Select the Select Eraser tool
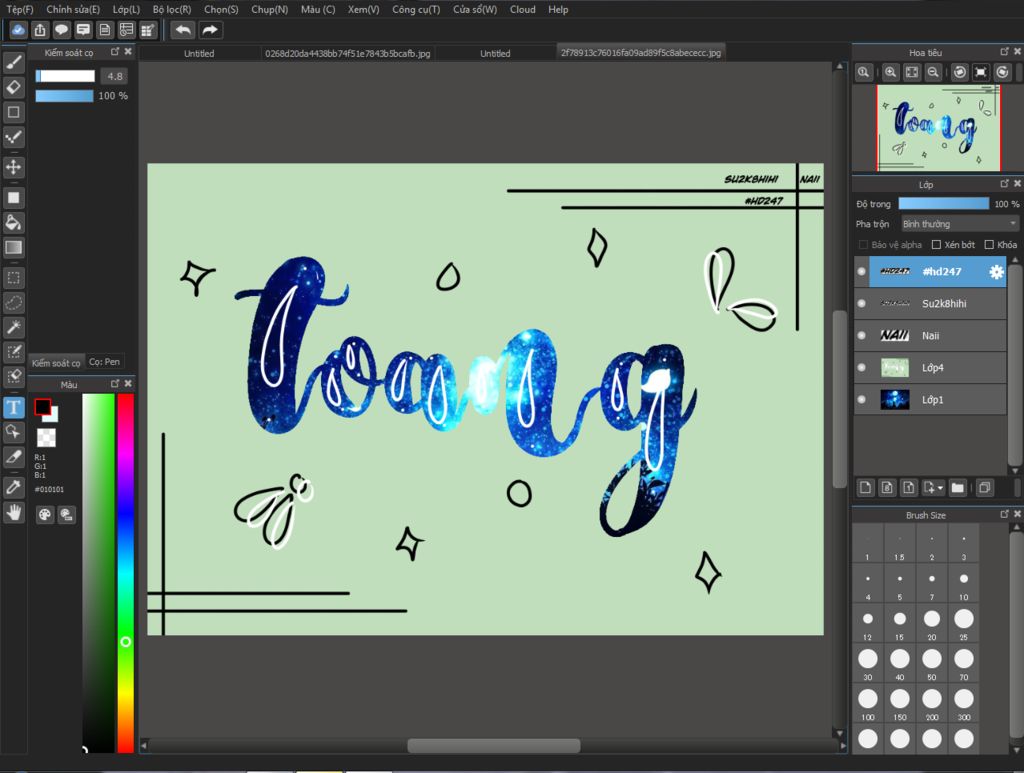This screenshot has width=1024, height=773. 14,377
